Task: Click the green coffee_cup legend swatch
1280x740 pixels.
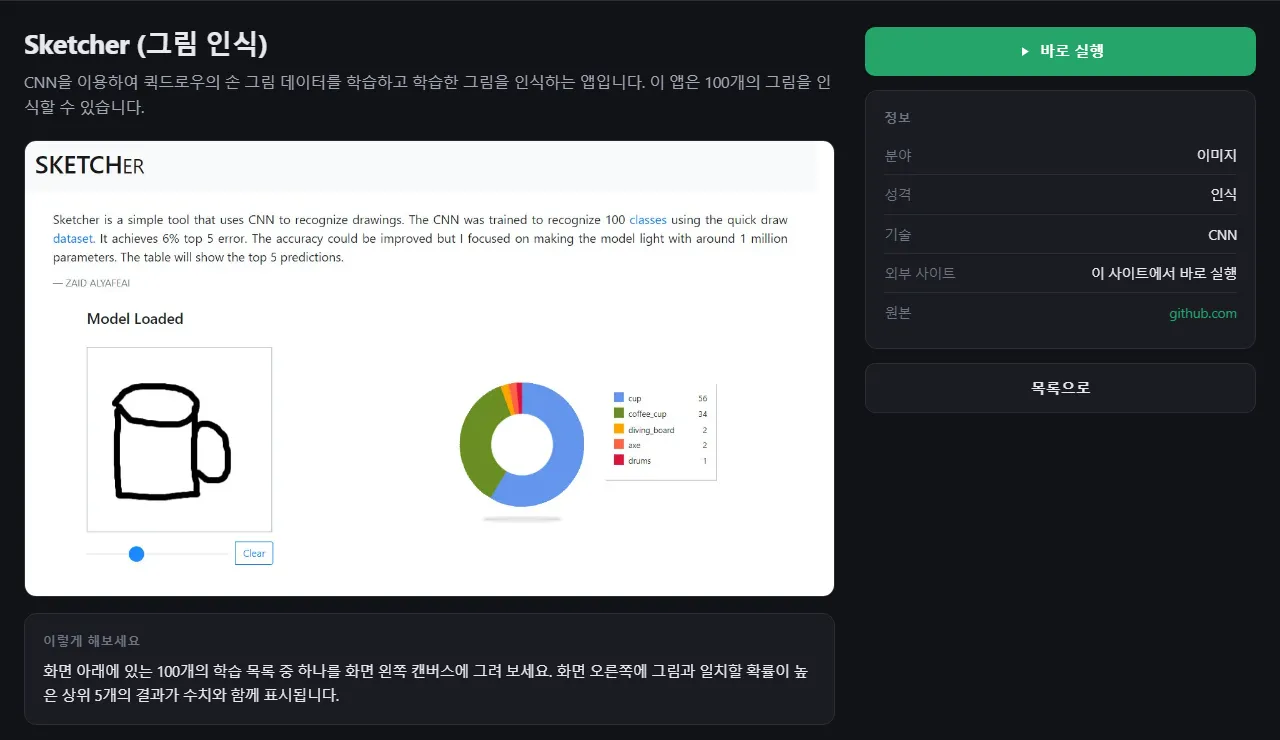Action: [x=619, y=413]
